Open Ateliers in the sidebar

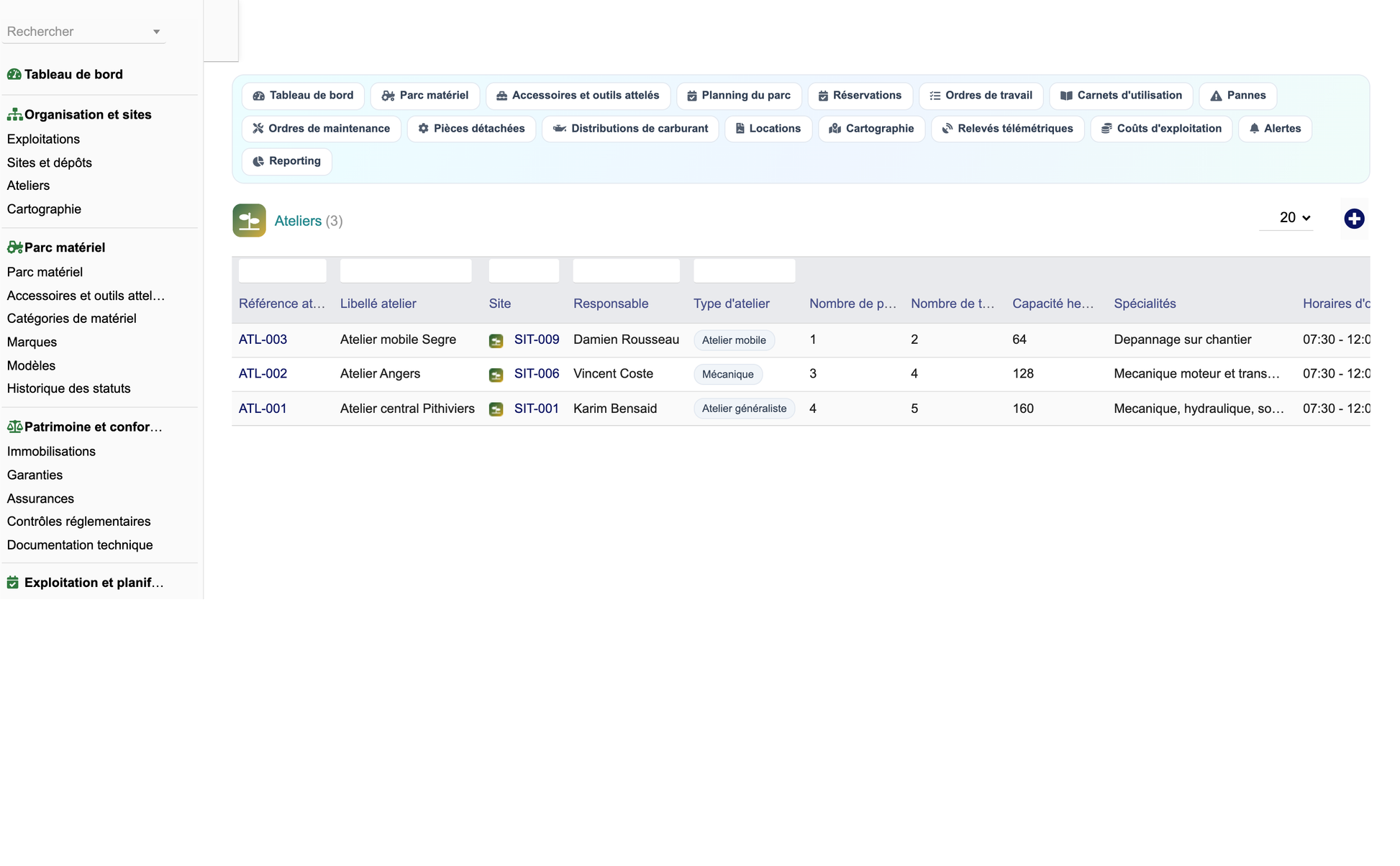(x=28, y=186)
